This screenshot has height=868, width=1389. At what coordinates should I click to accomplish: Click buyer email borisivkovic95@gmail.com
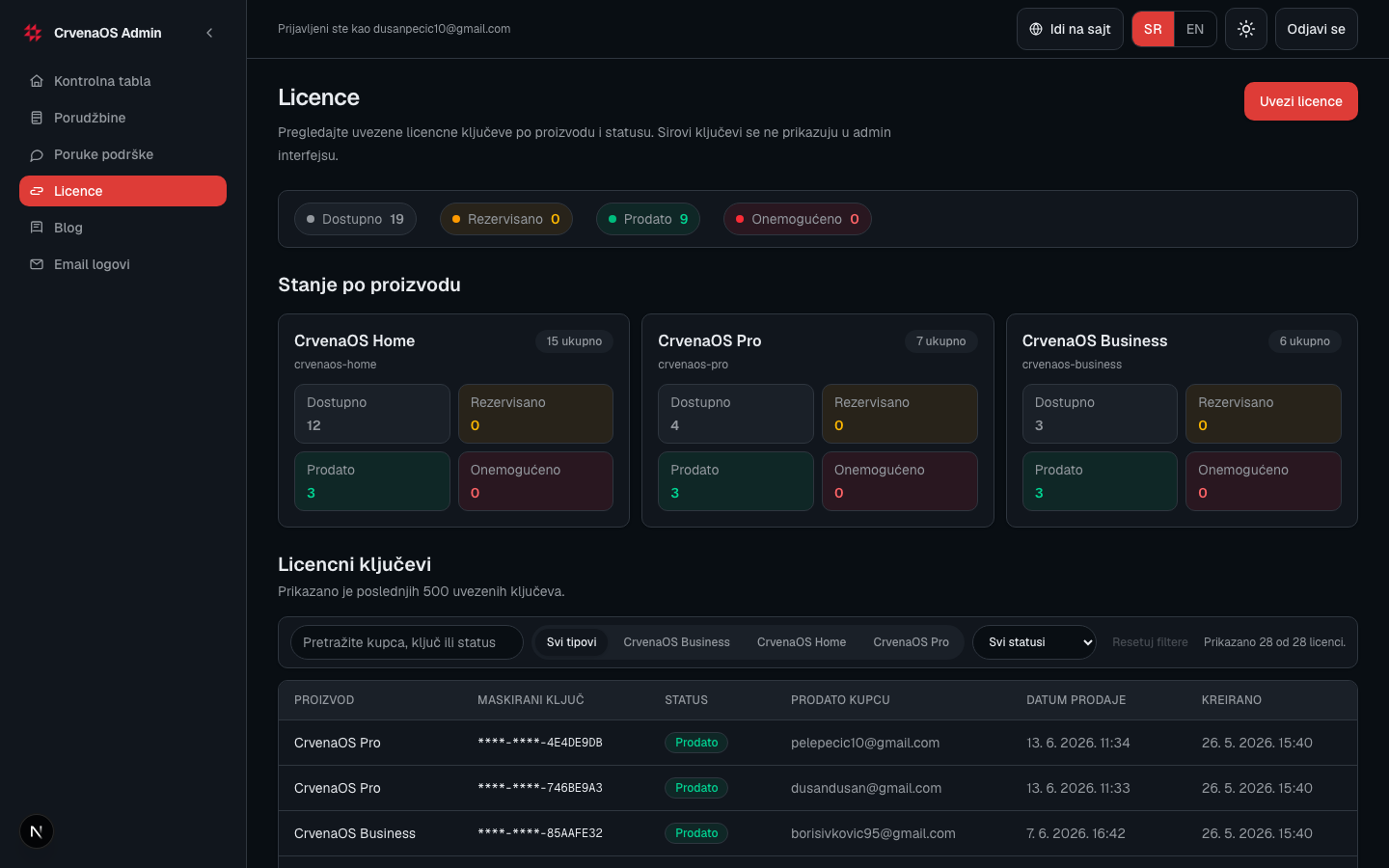873,833
